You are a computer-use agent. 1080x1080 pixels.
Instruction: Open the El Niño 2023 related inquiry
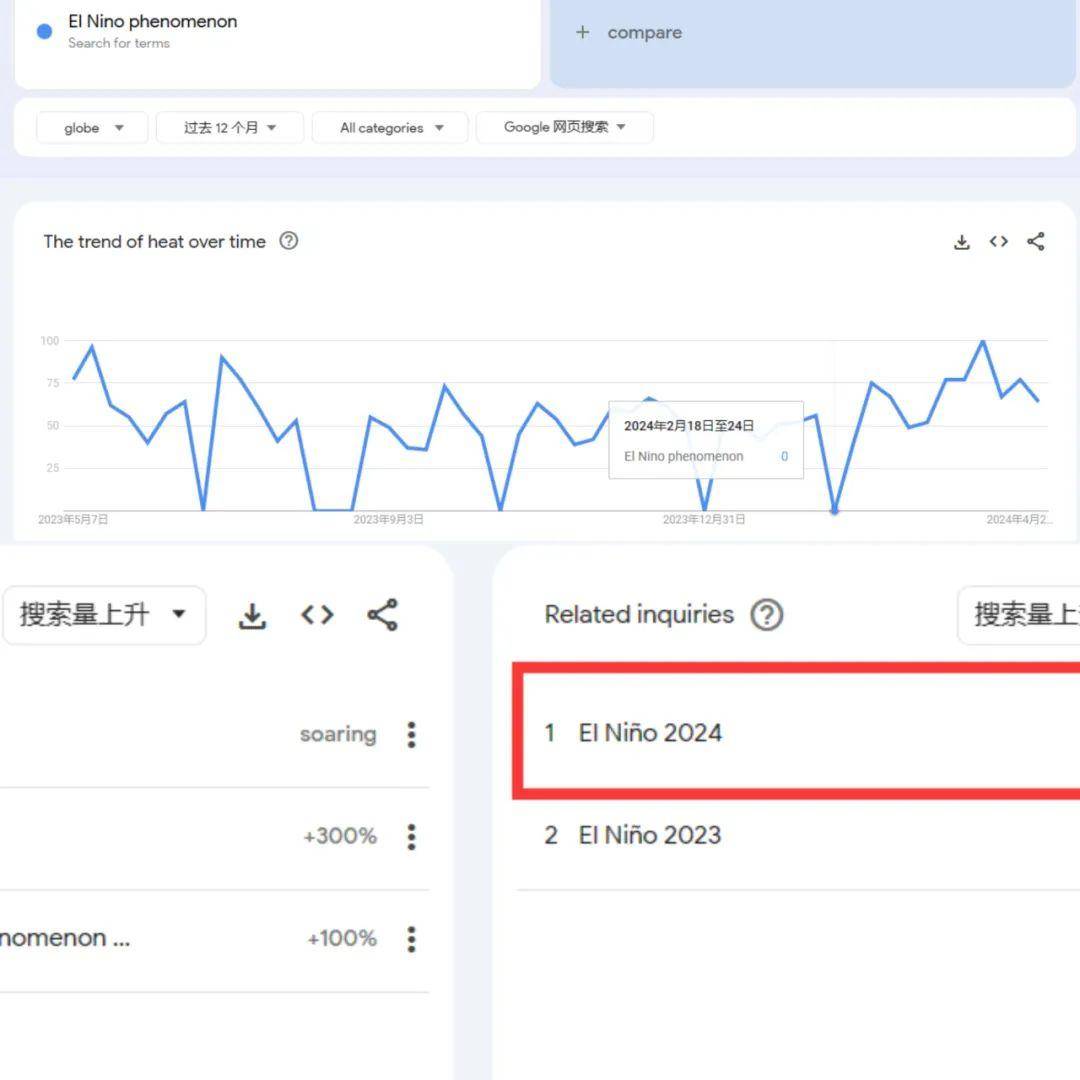649,835
